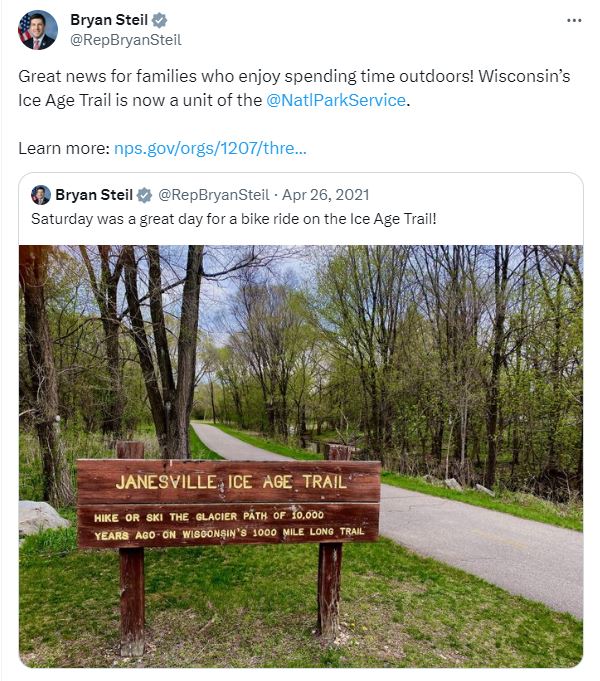The width and height of the screenshot is (600, 681).
Task: Click the Janesville Ice Age Trail sign in the photo
Action: point(229,481)
